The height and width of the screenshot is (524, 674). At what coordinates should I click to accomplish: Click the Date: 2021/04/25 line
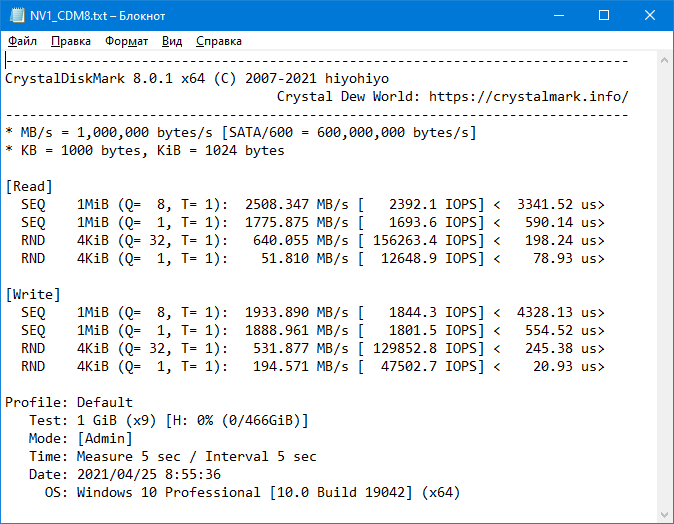click(x=125, y=474)
